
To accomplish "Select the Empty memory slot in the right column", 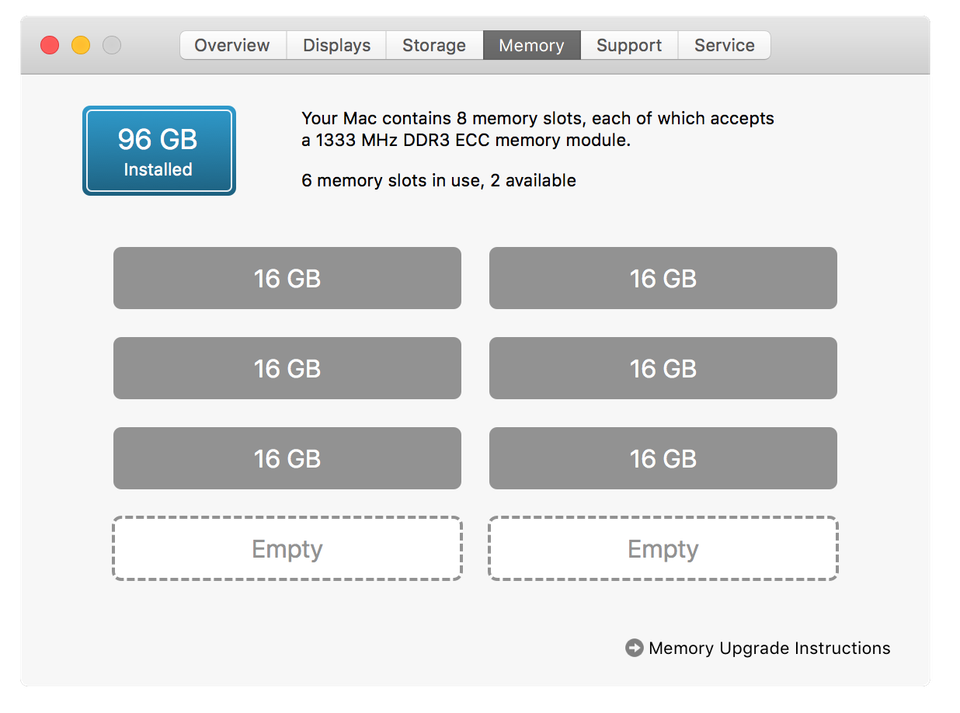I will click(663, 548).
